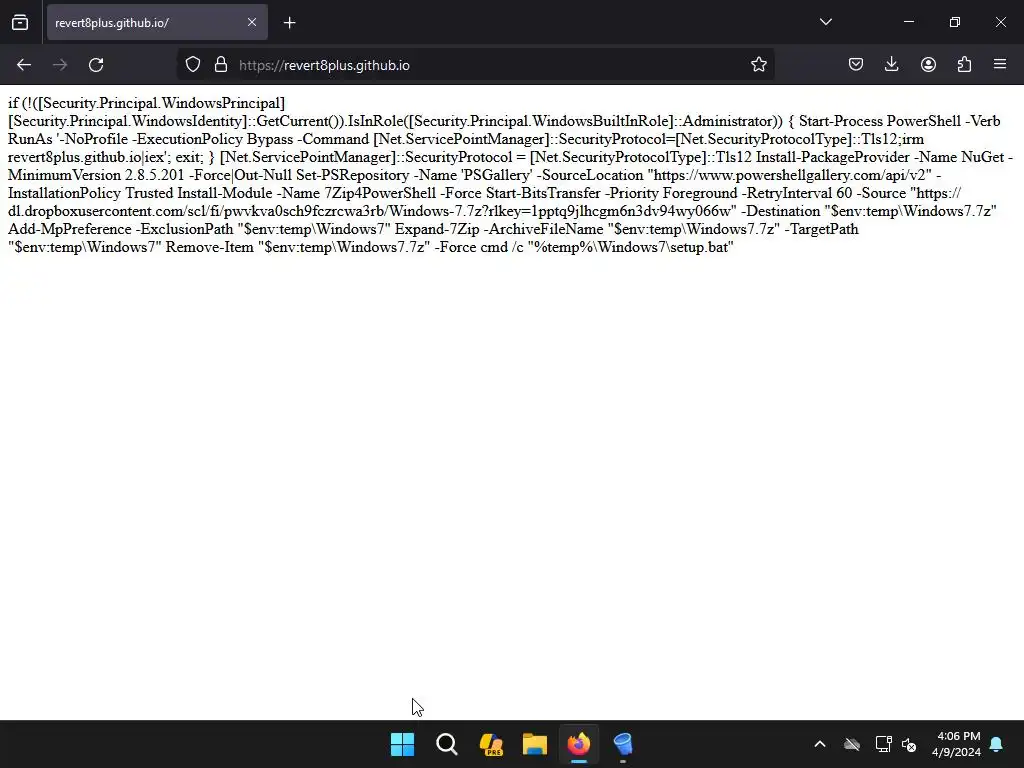The width and height of the screenshot is (1024, 768).
Task: Click the cloud sync tray icon
Action: (x=852, y=744)
